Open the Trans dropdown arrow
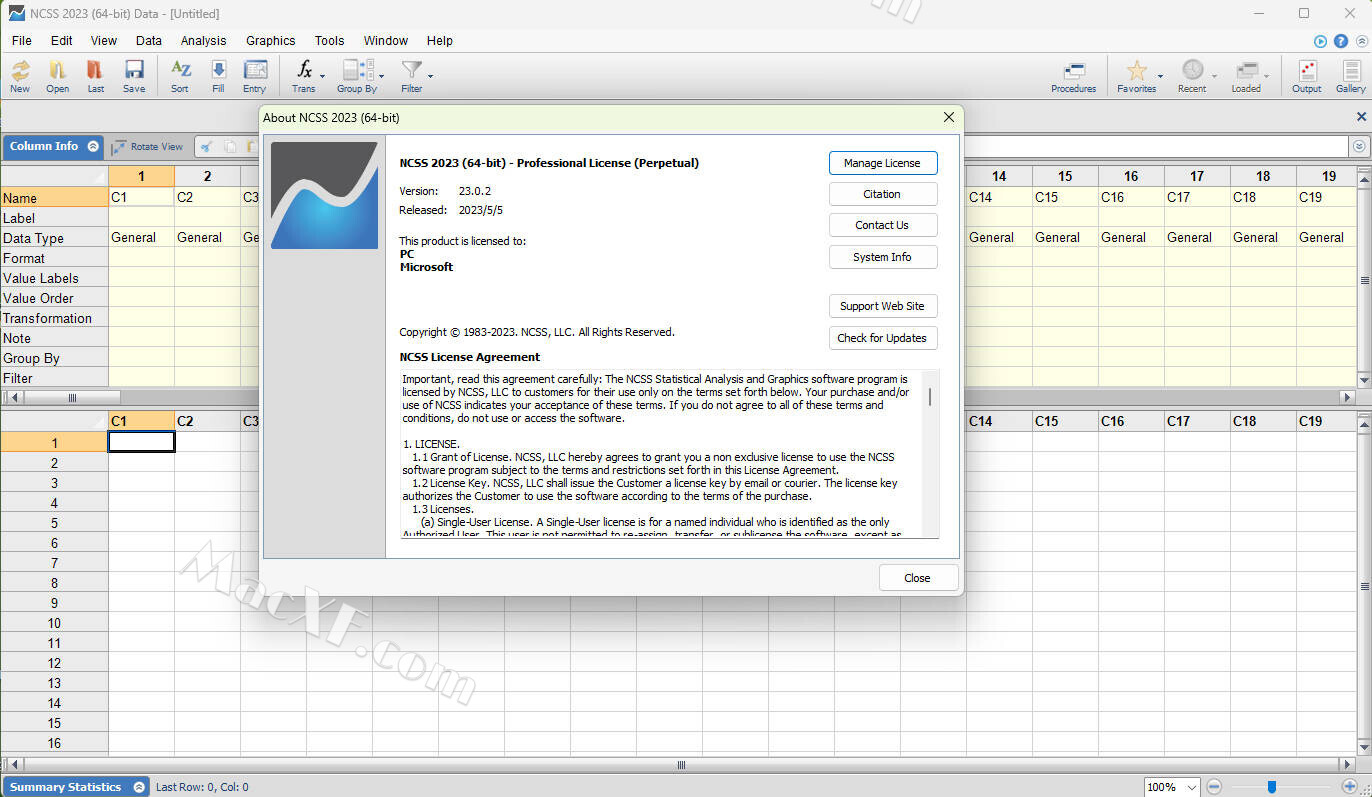The image size is (1372, 797). [322, 76]
